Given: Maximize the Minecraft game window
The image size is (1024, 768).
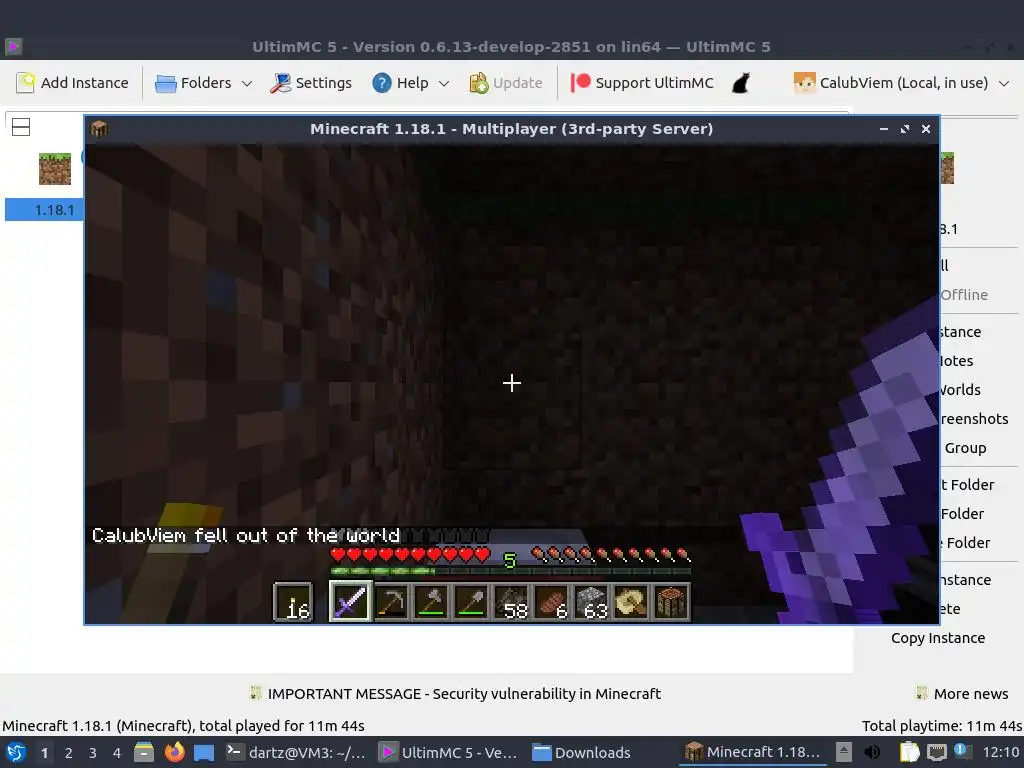Looking at the screenshot, I should coord(904,129).
